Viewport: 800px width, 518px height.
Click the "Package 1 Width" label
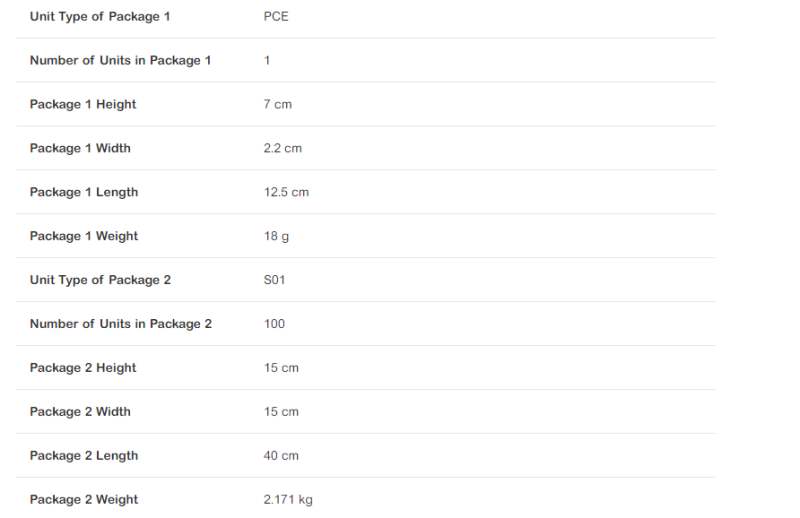tap(80, 148)
